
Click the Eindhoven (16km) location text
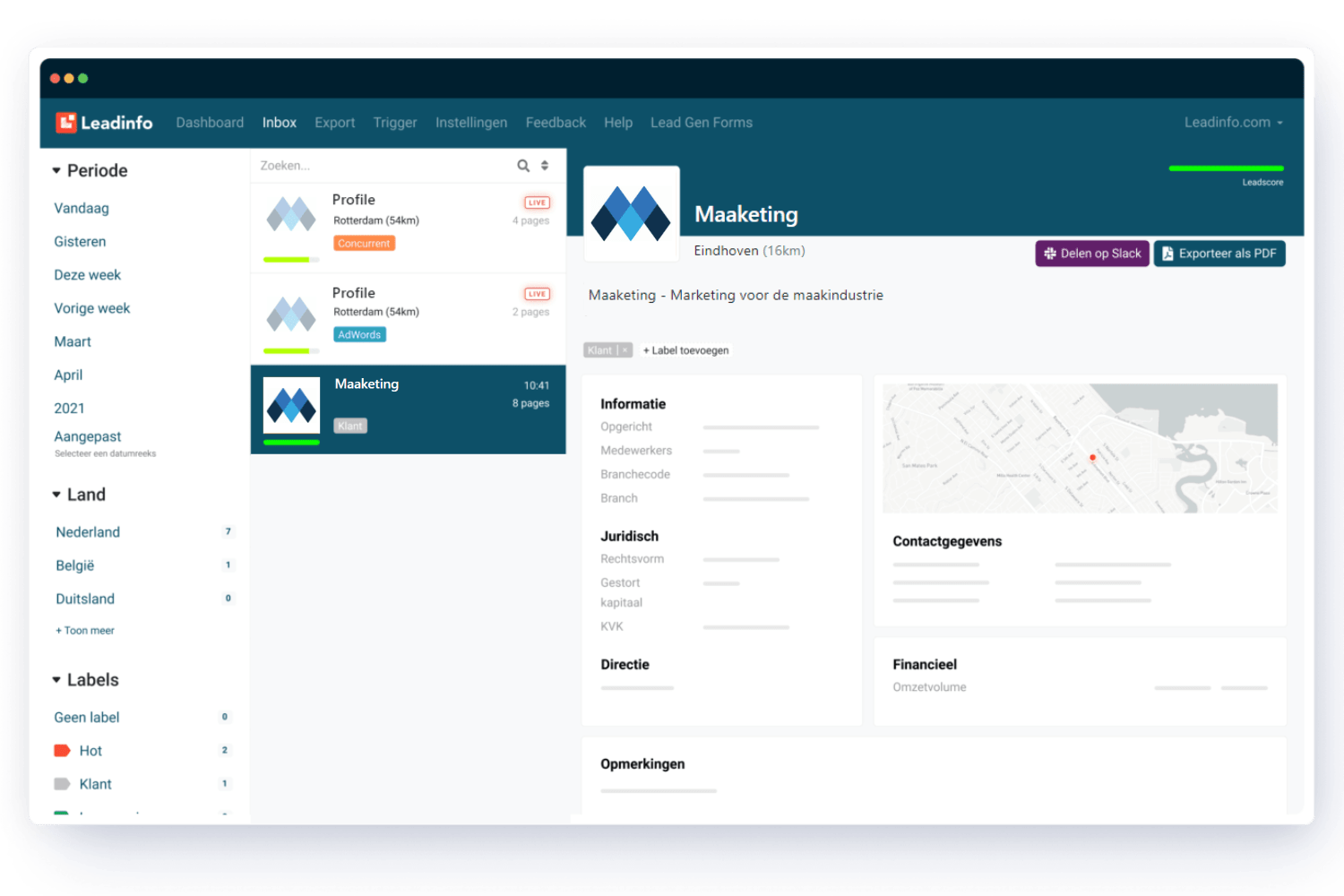coord(749,251)
